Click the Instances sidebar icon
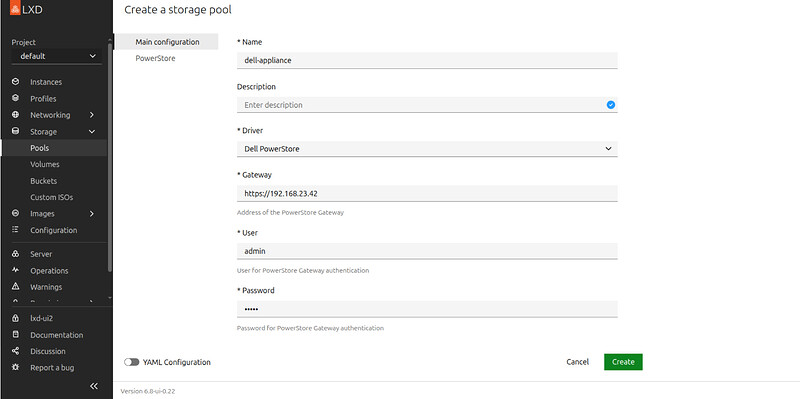The image size is (800, 399). point(15,82)
